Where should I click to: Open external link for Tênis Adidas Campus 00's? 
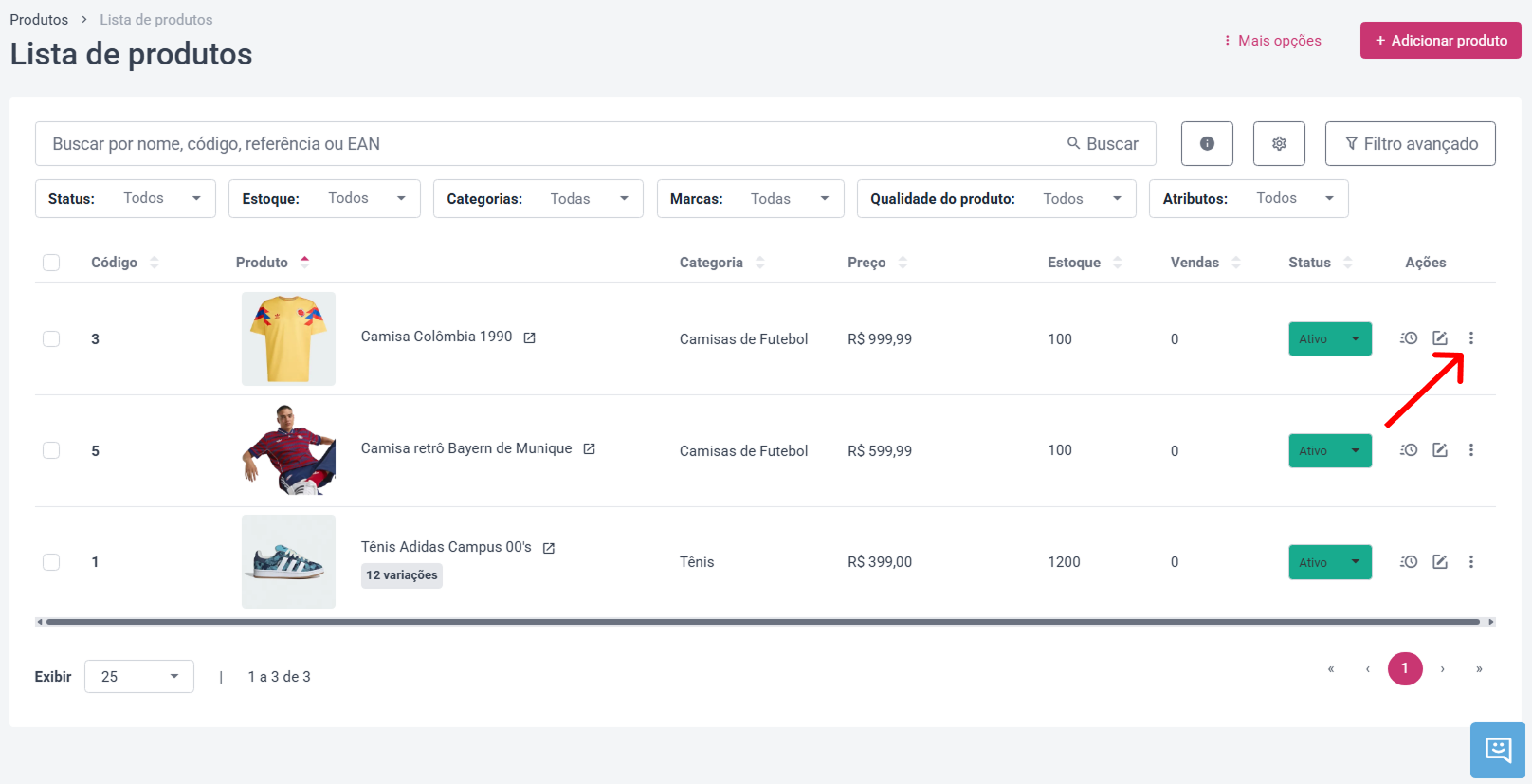(x=549, y=548)
